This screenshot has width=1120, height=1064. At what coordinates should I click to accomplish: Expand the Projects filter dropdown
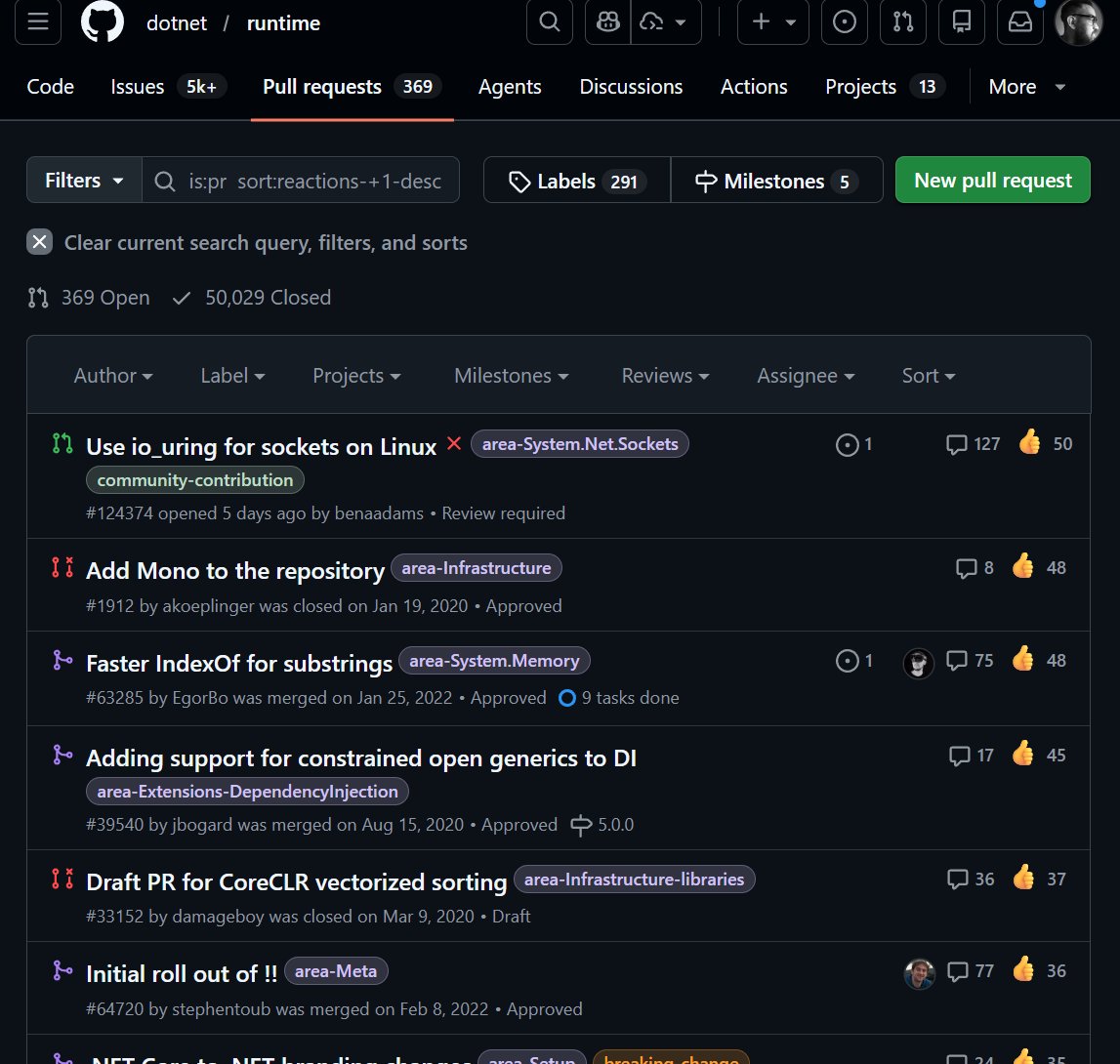[356, 376]
